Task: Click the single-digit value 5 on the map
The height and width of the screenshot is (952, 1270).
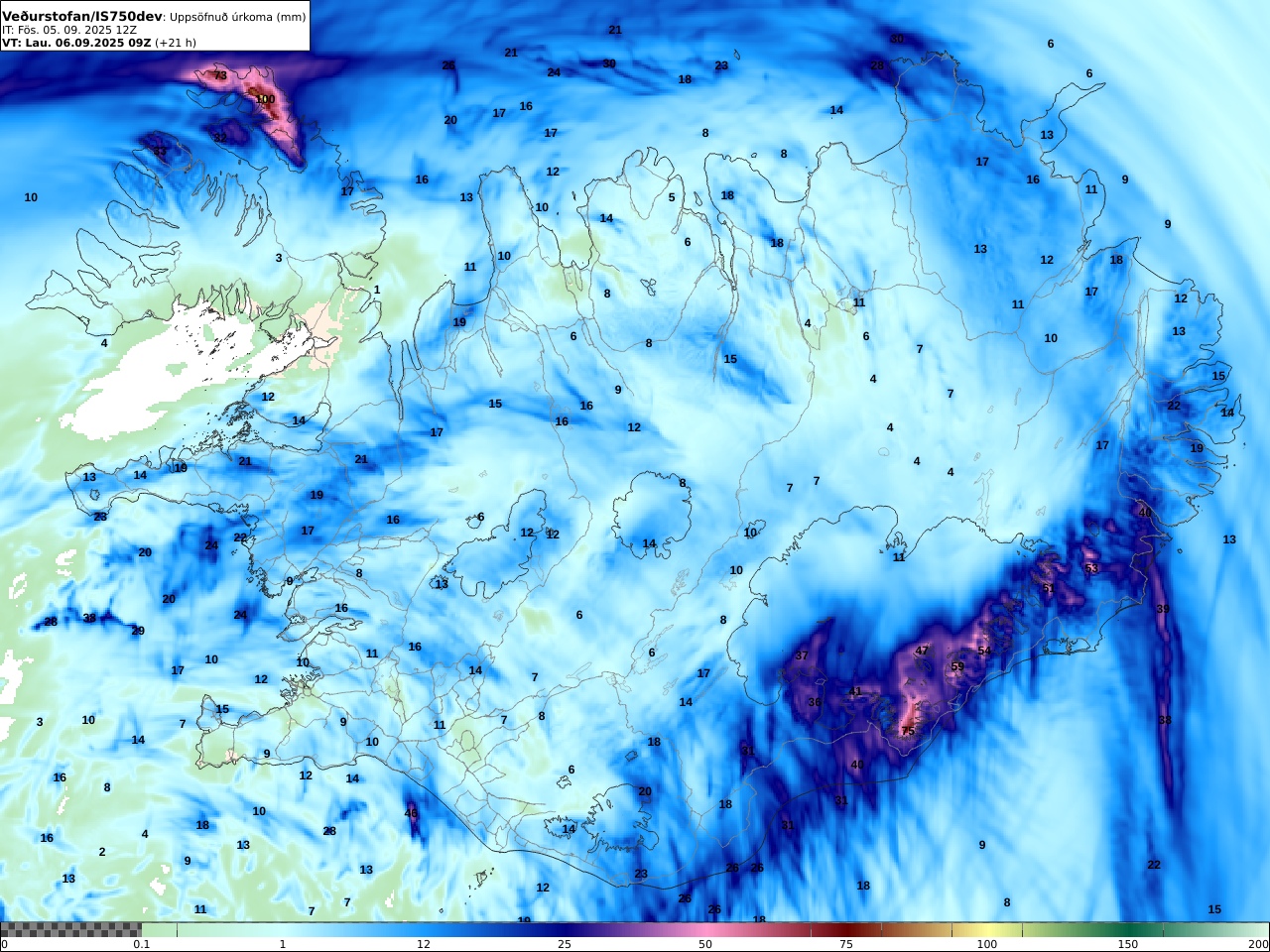Action: (x=672, y=197)
